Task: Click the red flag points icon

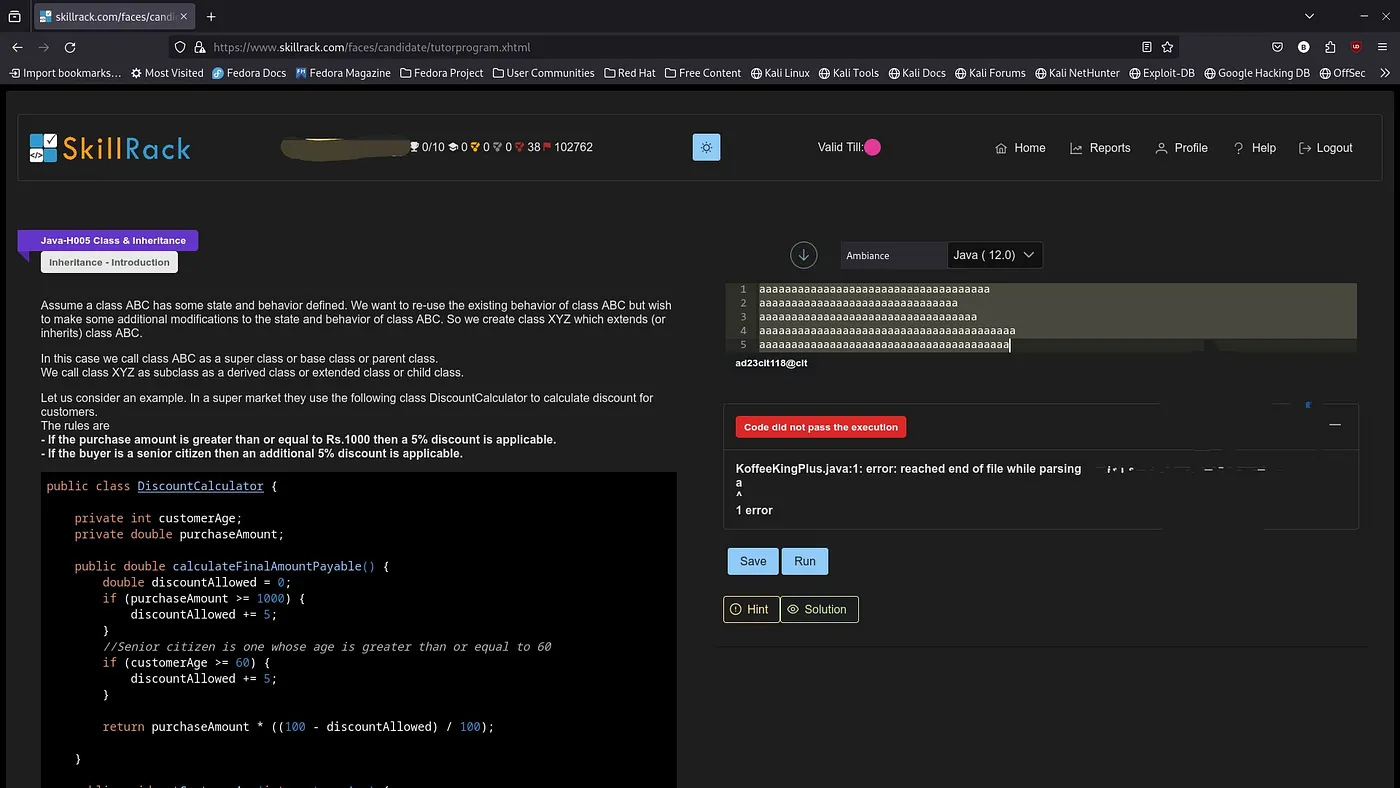Action: pyautogui.click(x=547, y=147)
